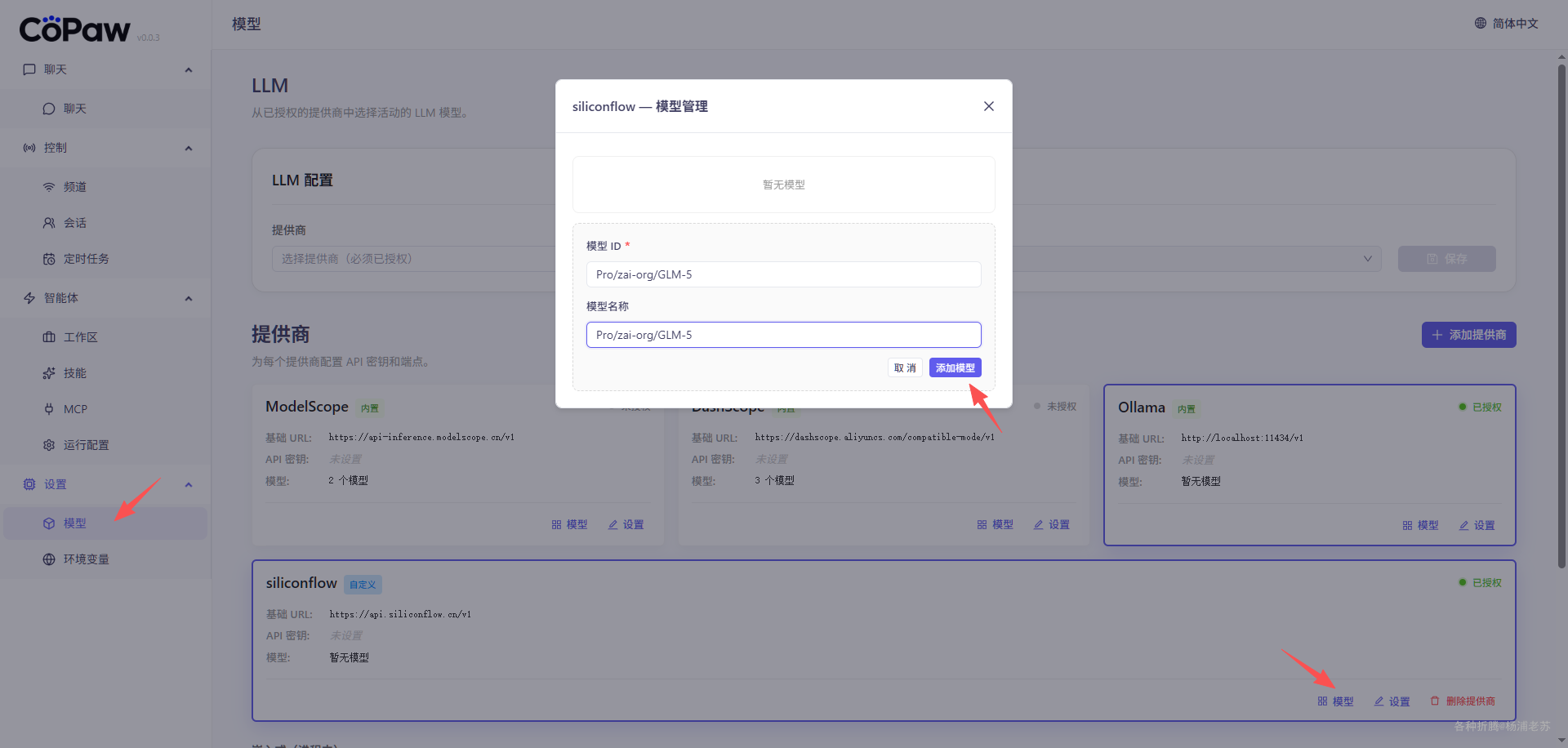Click DashScope 3 个模型 text
The height and width of the screenshot is (748, 1568).
[x=774, y=480]
